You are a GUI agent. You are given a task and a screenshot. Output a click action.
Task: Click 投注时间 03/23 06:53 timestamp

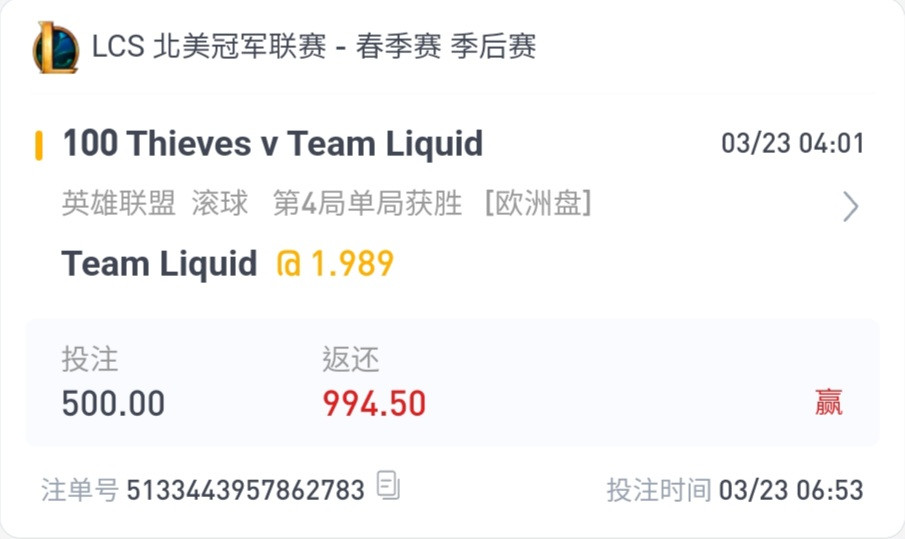pos(735,491)
